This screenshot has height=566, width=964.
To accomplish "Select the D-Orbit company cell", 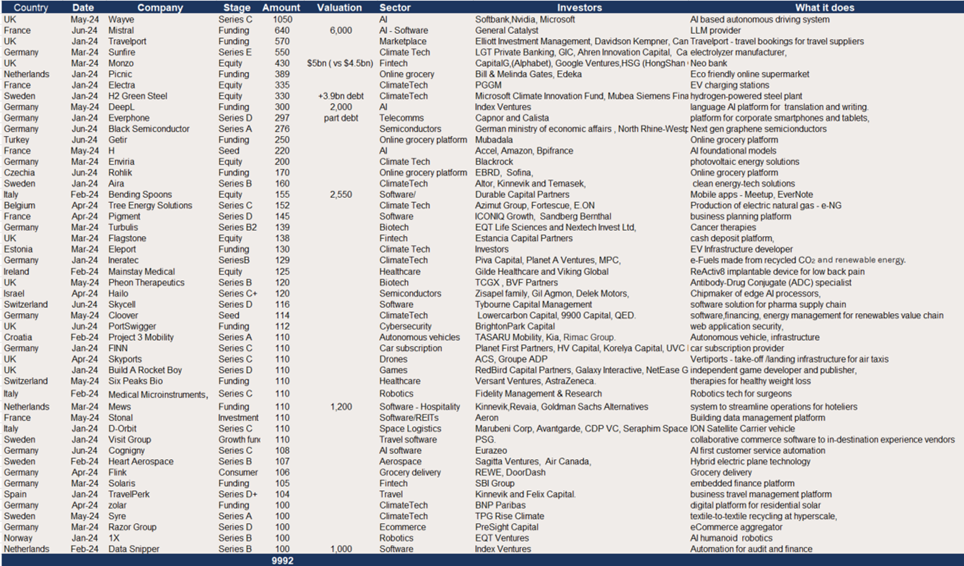I will point(122,429).
